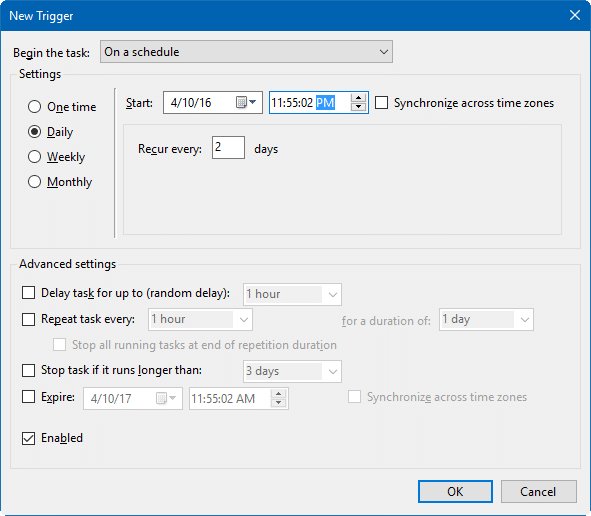Click the Cancel button
591x516 pixels.
pos(538,492)
